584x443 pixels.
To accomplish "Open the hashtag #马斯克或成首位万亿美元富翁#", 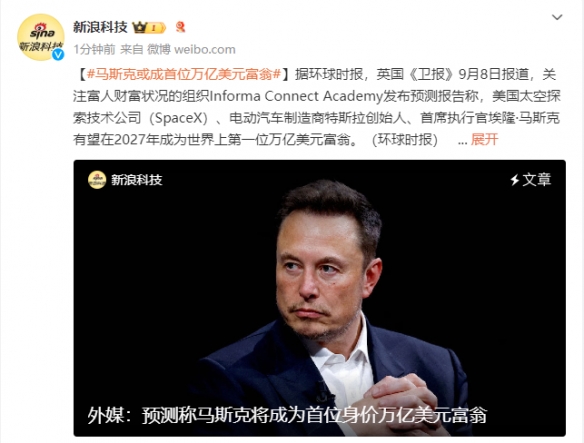I will click(184, 75).
